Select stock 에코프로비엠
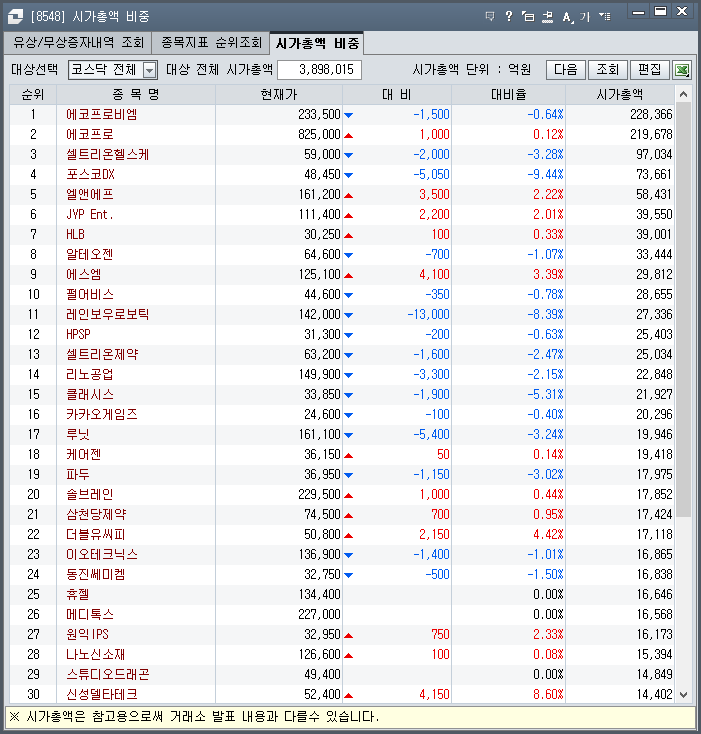 point(102,115)
